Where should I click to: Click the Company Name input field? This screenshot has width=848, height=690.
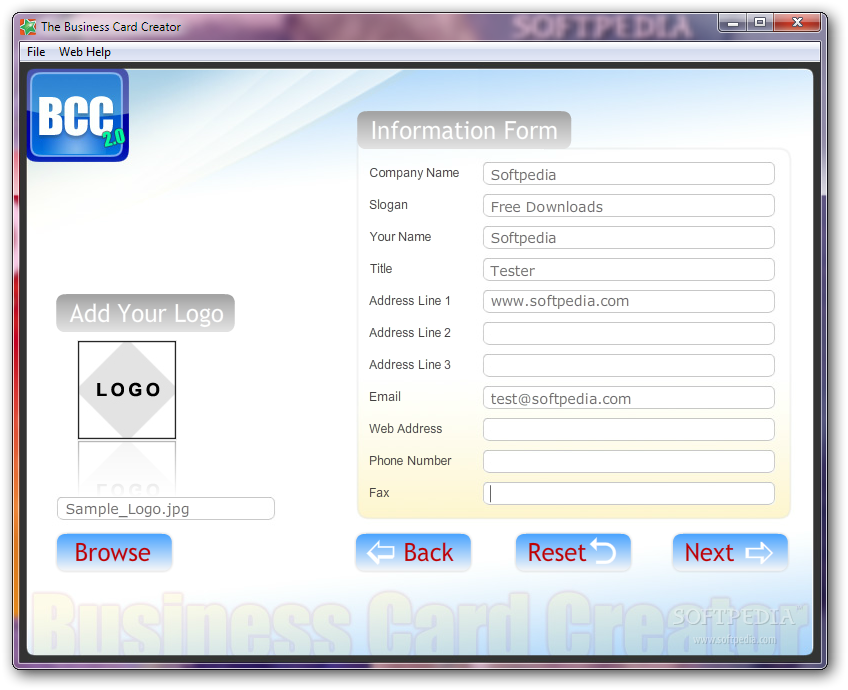tap(628, 174)
